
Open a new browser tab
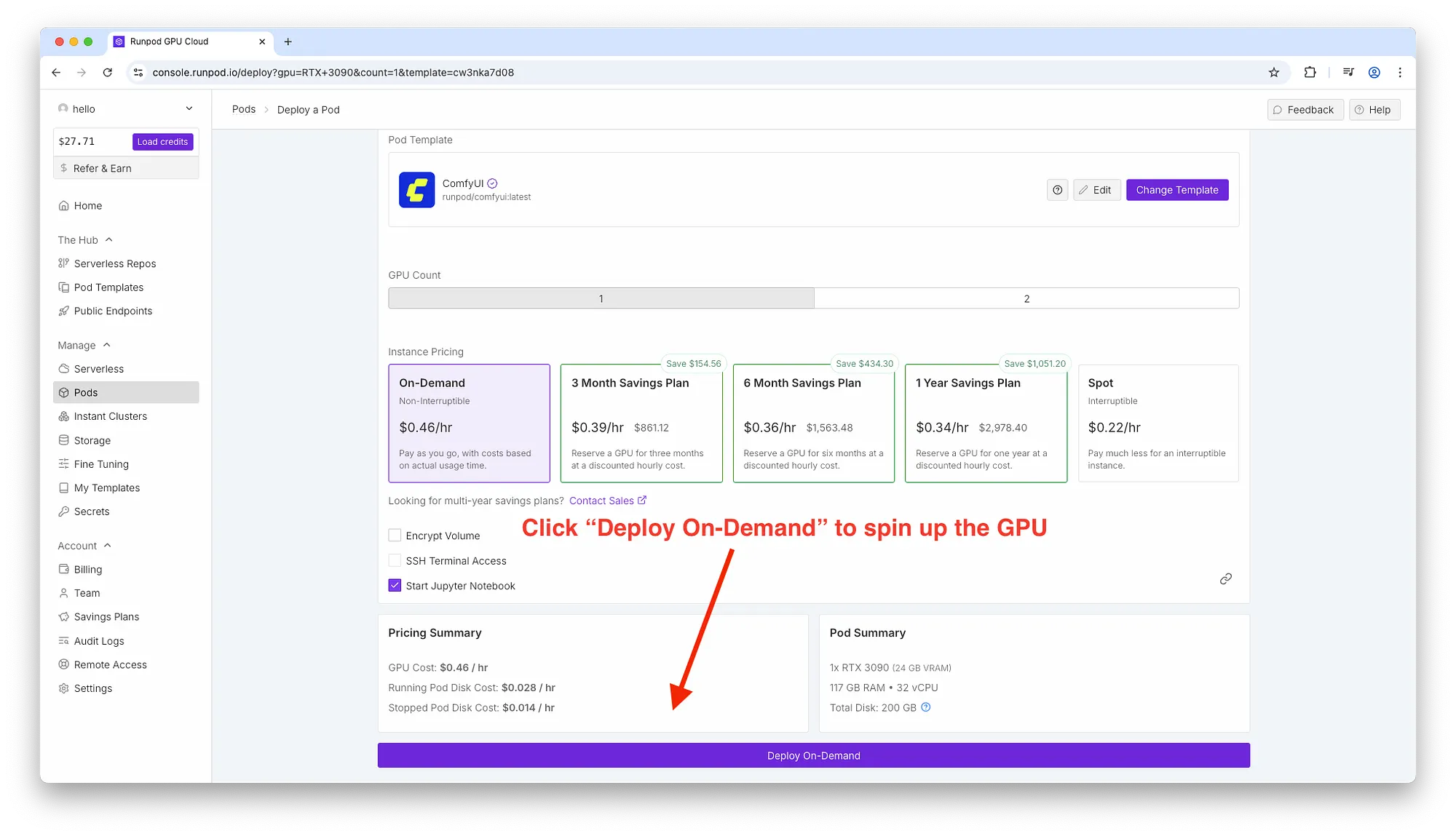[x=288, y=41]
